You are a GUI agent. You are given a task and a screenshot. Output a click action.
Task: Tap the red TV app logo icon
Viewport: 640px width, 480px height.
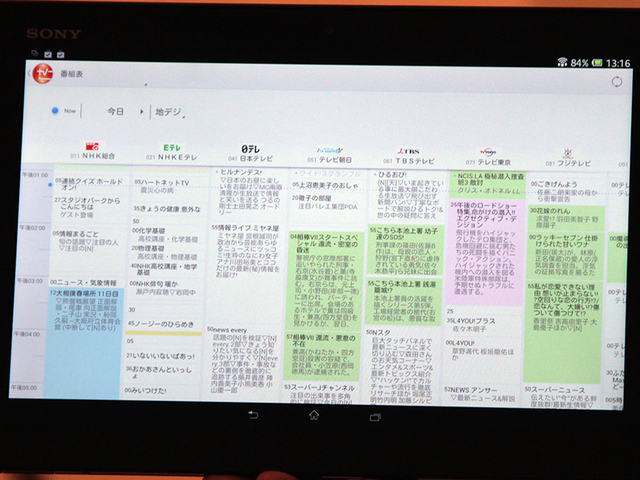(43, 73)
